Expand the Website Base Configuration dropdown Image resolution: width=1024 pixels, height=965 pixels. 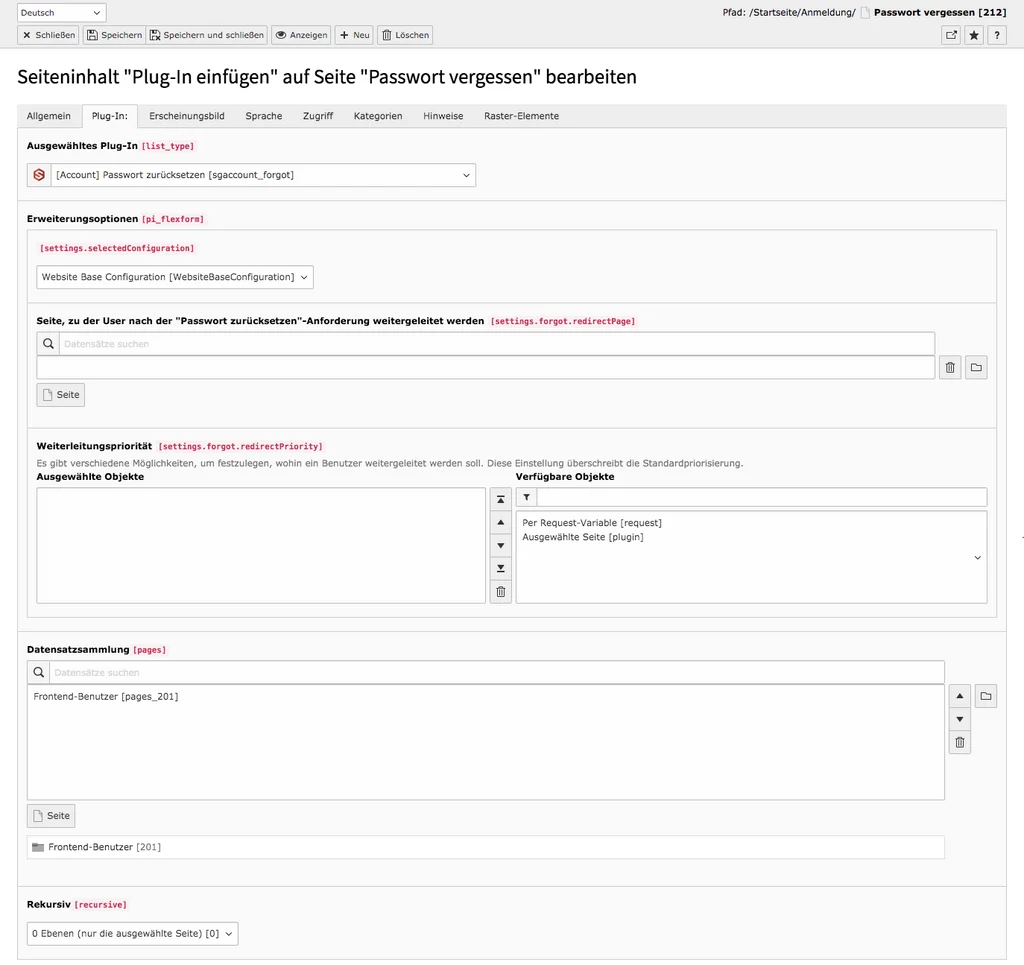[174, 277]
